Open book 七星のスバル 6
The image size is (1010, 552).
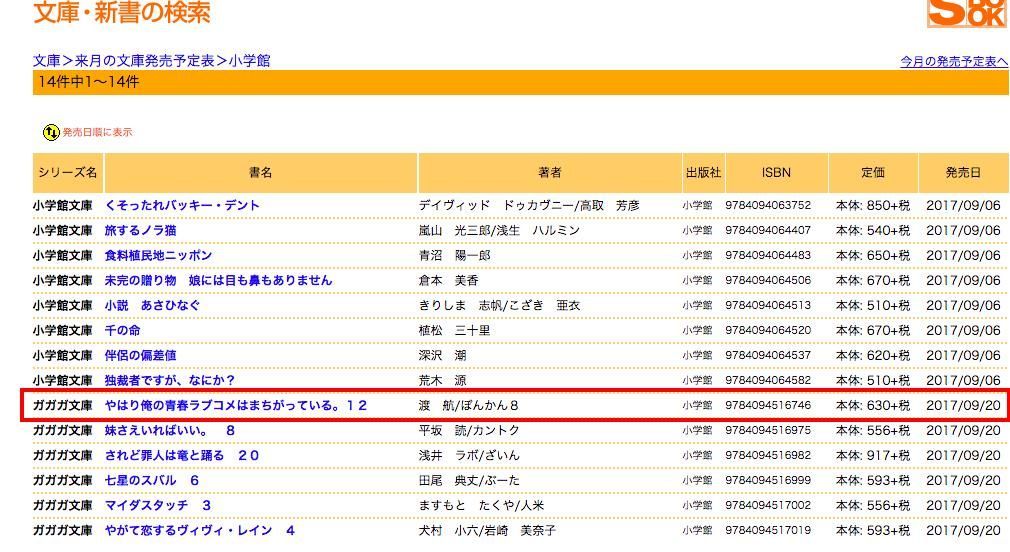[x=152, y=481]
